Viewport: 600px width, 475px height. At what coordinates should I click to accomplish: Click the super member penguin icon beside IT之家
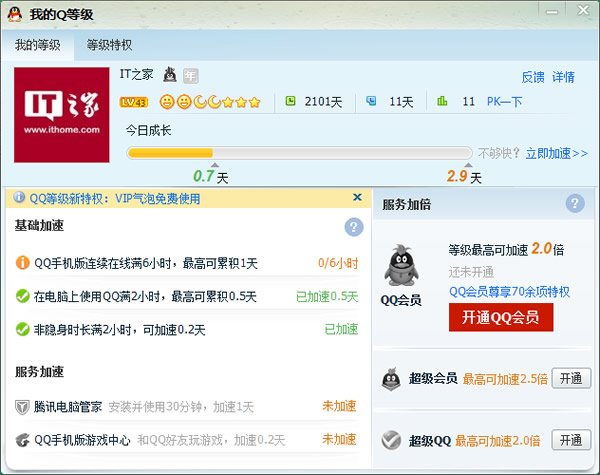(x=170, y=74)
